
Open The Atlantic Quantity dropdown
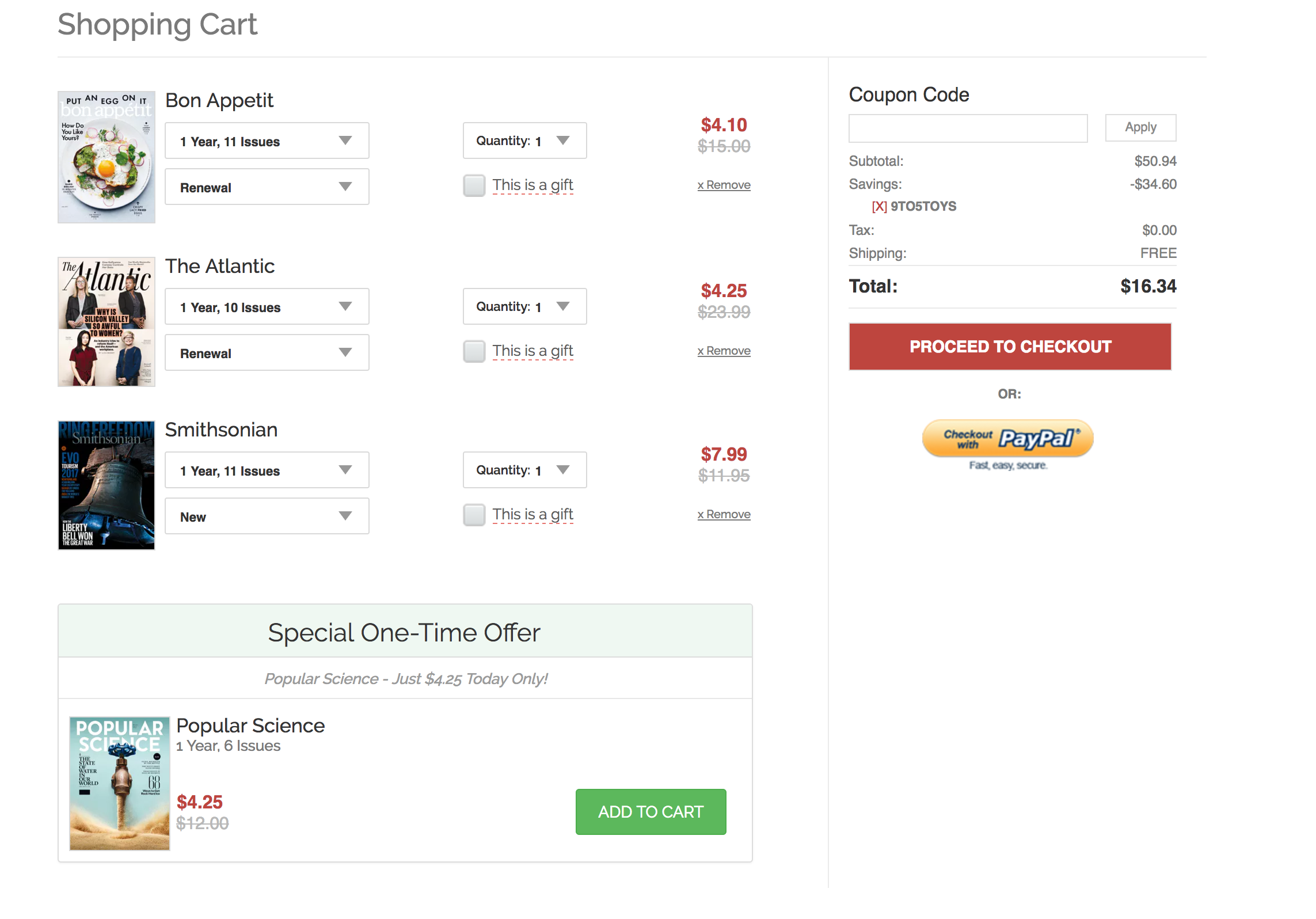tap(524, 307)
